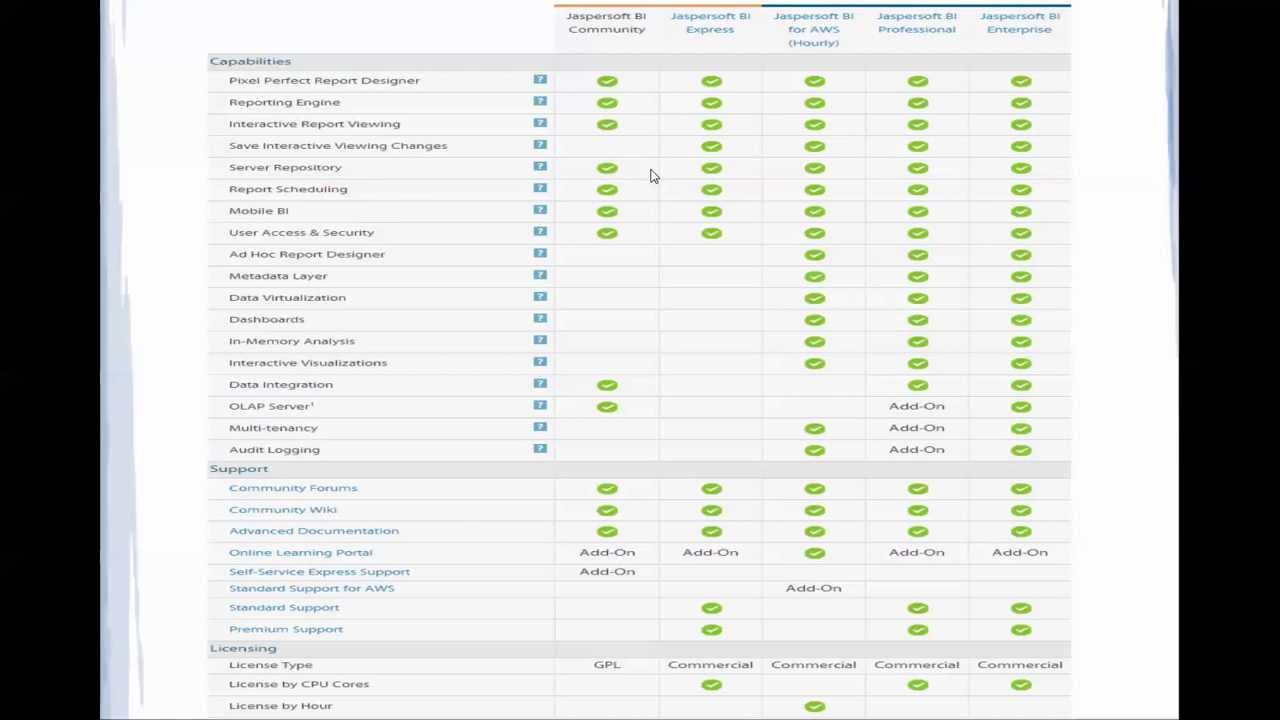1280x720 pixels.
Task: Click help icon for Pixel Perfect Report Designer
Action: point(540,80)
